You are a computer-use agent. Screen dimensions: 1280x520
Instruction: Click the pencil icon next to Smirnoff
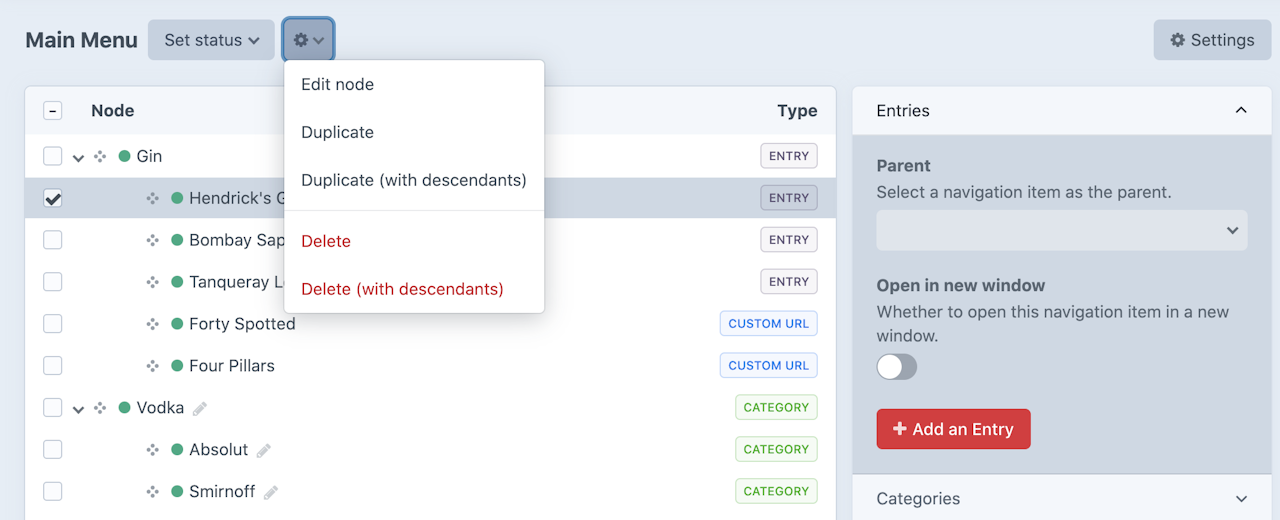click(271, 492)
